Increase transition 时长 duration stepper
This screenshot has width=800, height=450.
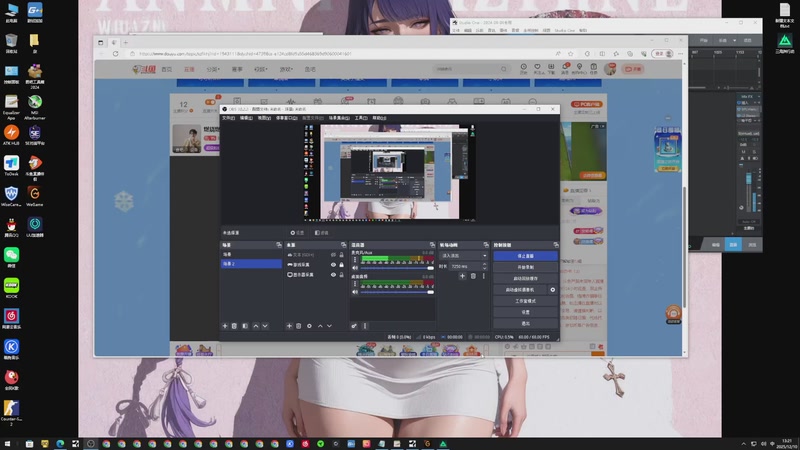(x=485, y=264)
